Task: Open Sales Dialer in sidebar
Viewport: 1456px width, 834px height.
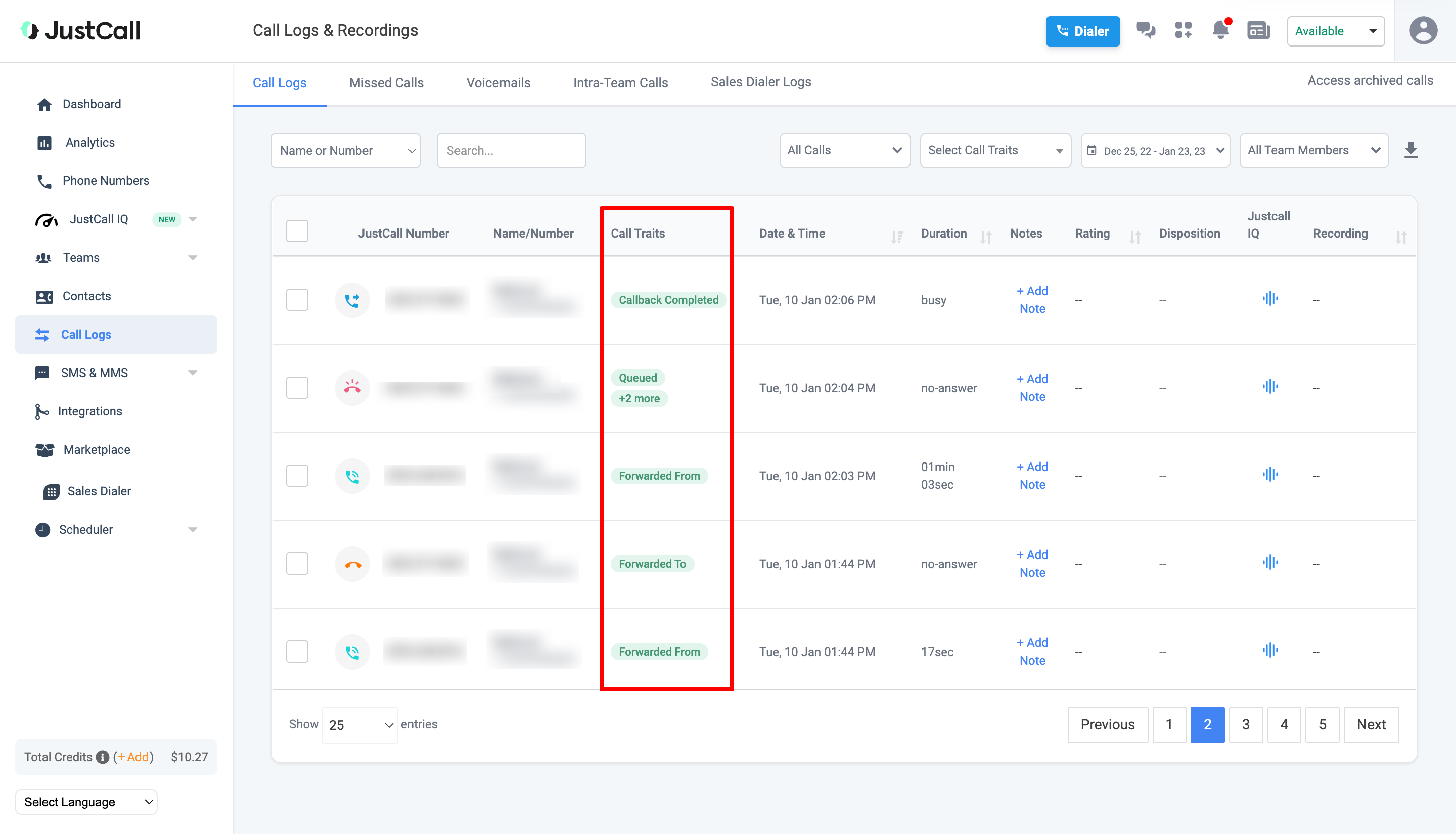Action: (x=99, y=491)
